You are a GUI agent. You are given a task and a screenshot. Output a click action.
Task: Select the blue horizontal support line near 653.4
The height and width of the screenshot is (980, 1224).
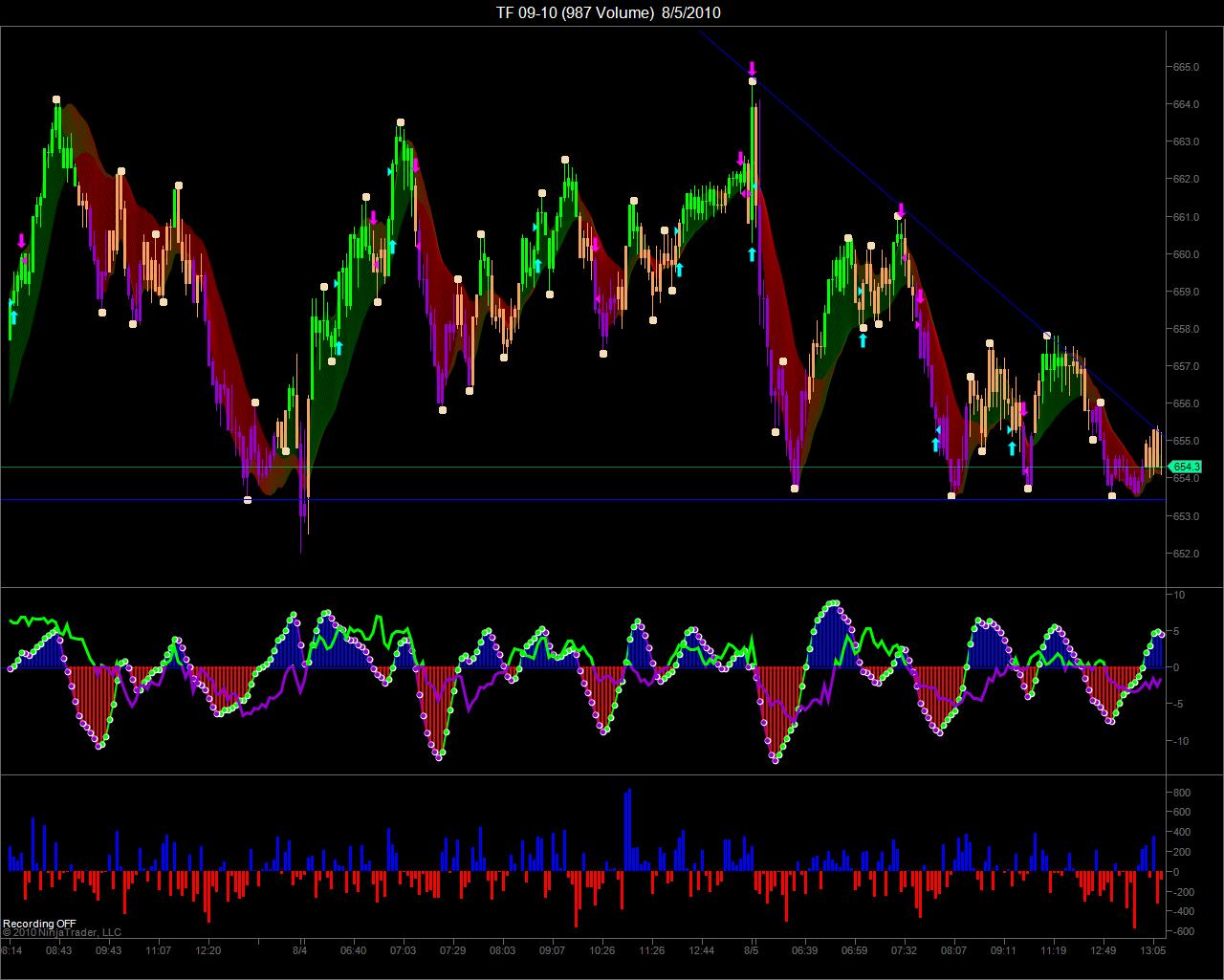click(x=583, y=500)
